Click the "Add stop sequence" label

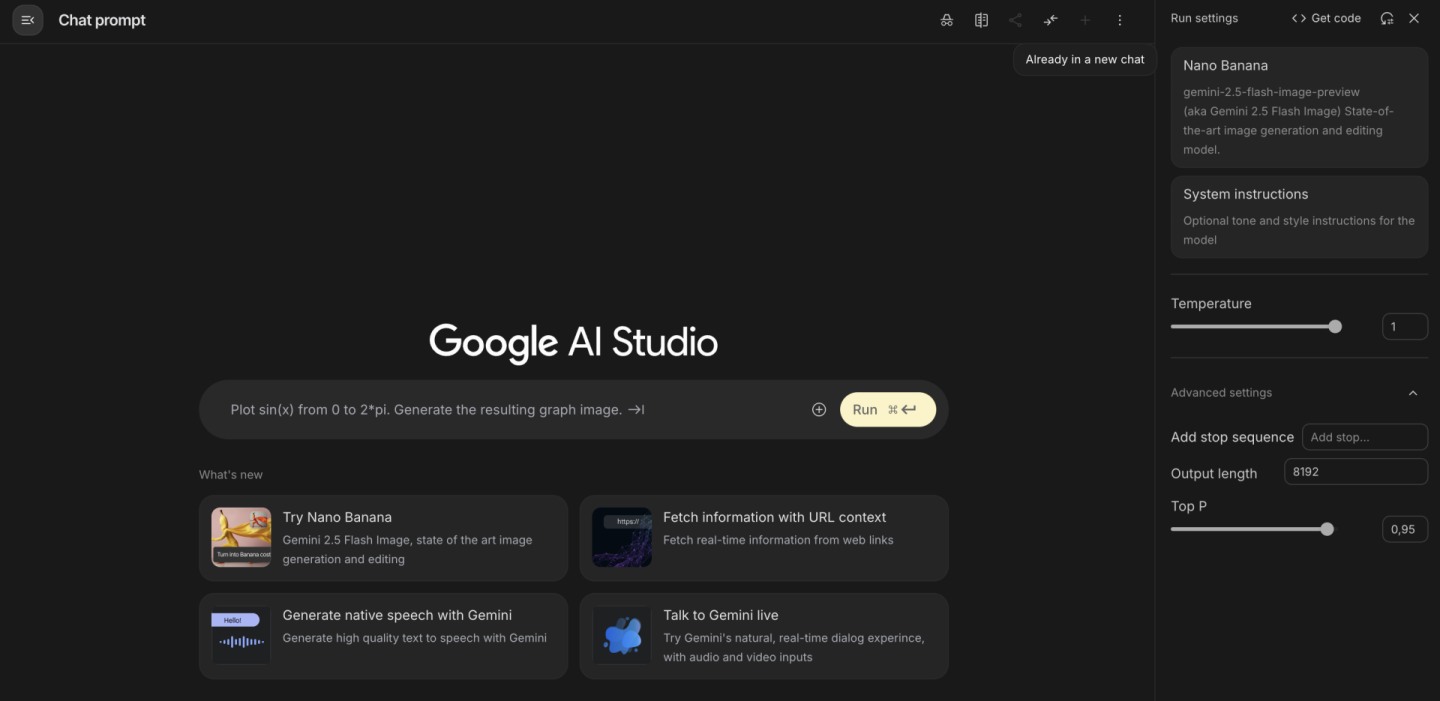tap(1232, 437)
